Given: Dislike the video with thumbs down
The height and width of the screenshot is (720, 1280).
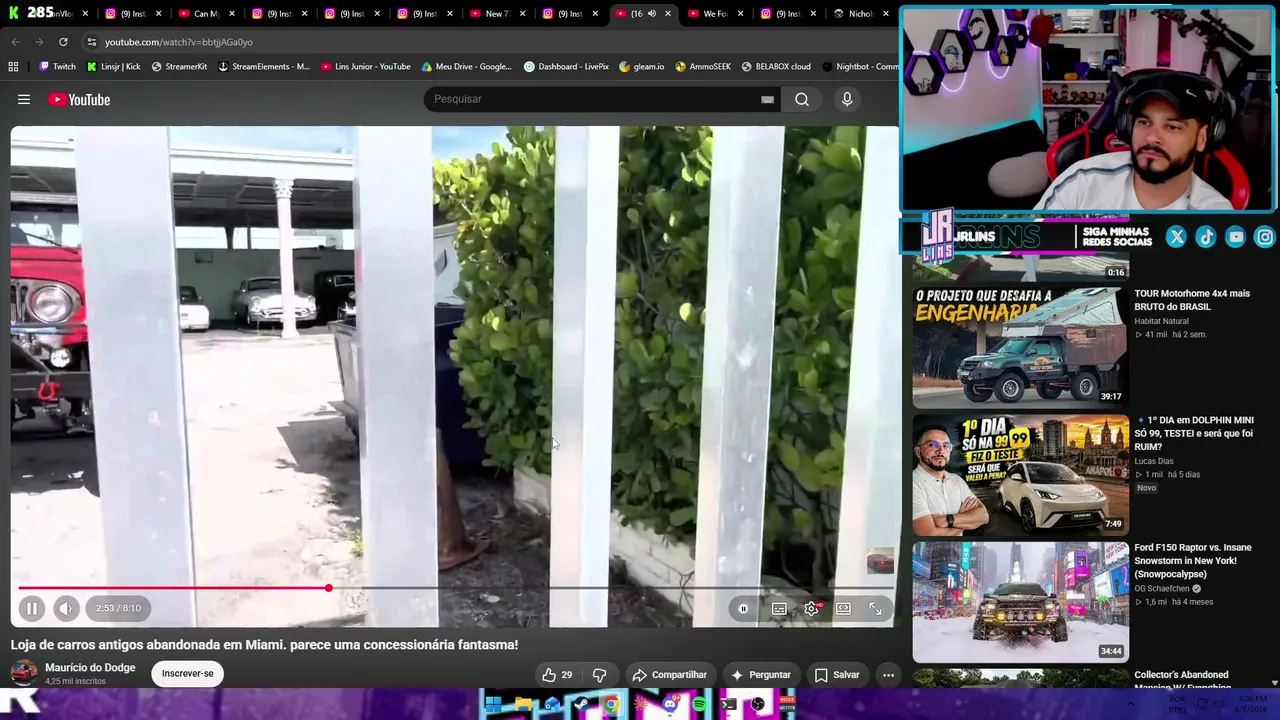Looking at the screenshot, I should pyautogui.click(x=600, y=675).
